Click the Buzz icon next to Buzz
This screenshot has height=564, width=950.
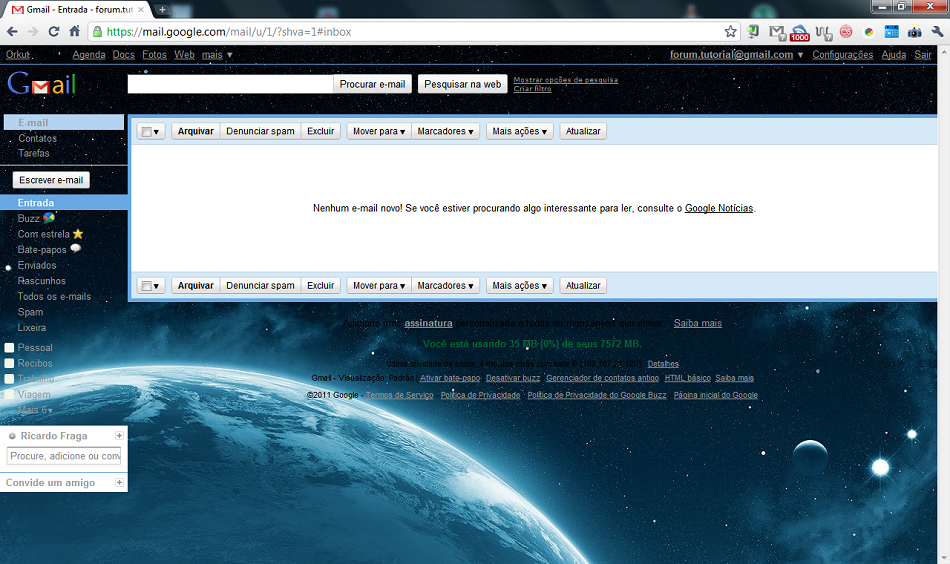tap(48, 217)
